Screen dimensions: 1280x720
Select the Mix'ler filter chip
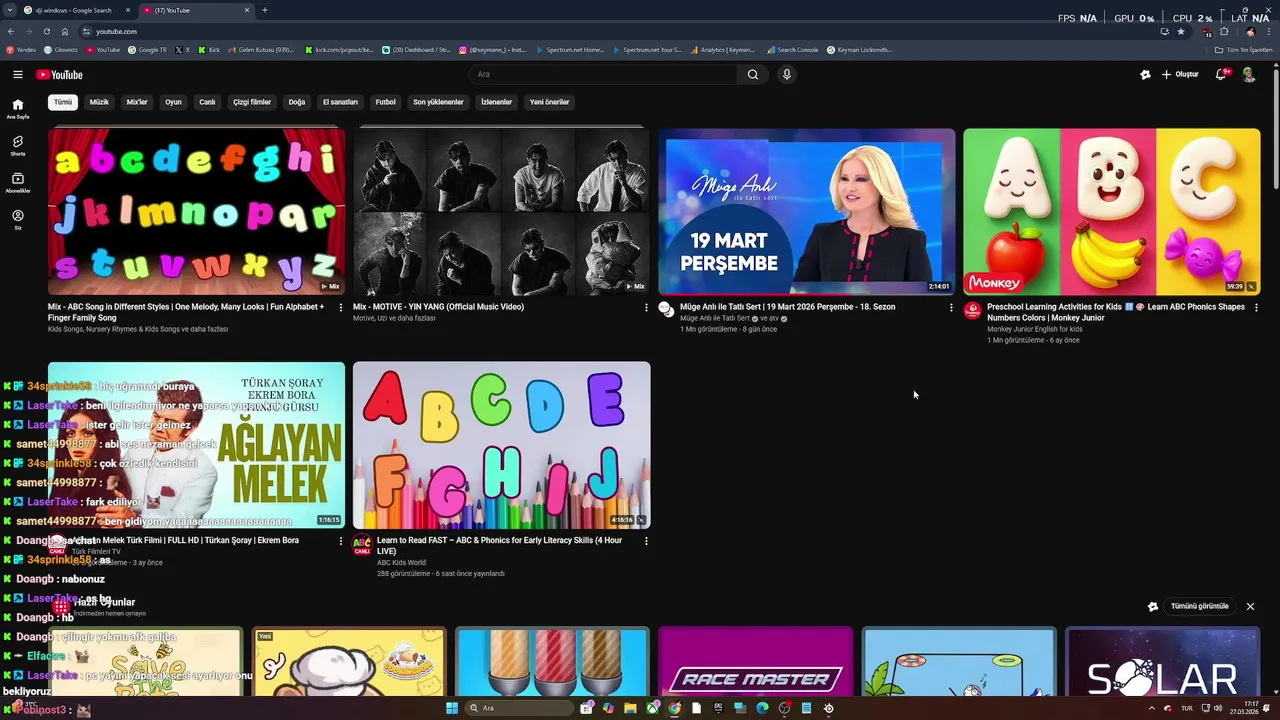[x=137, y=102]
